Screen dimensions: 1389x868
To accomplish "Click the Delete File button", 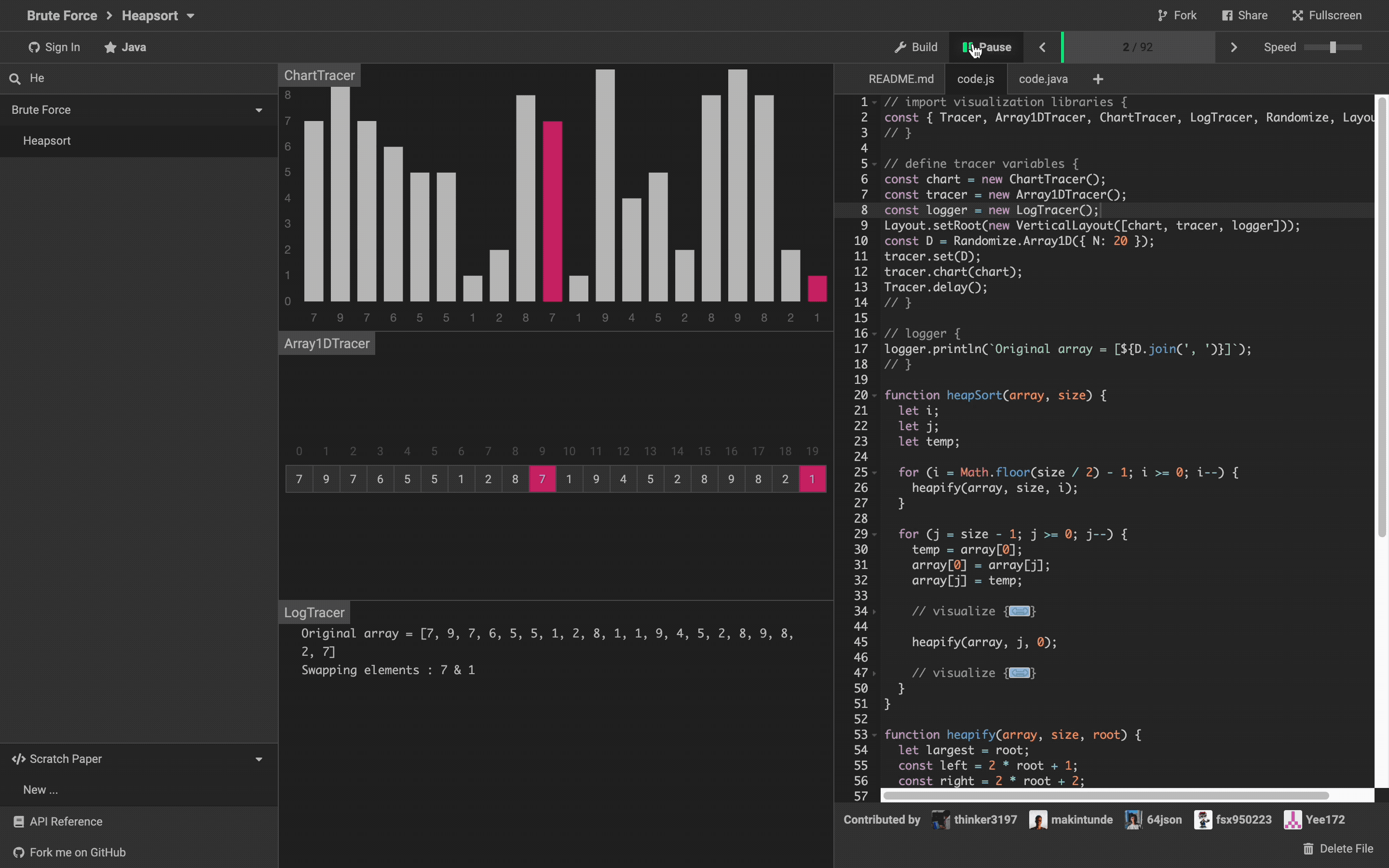I will tap(1338, 849).
